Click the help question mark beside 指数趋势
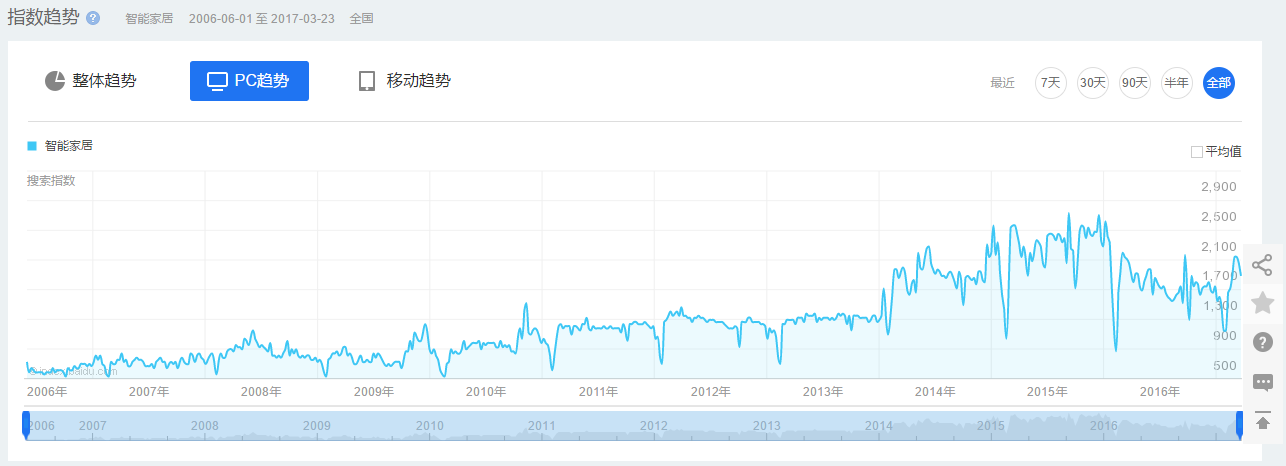The height and width of the screenshot is (466, 1286). pyautogui.click(x=93, y=19)
